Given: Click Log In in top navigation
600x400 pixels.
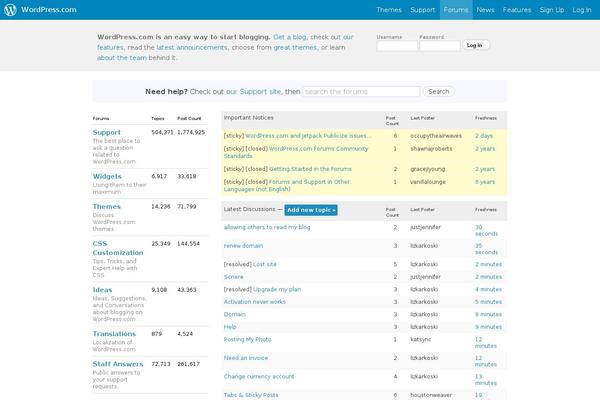Looking at the screenshot, I should [x=582, y=10].
